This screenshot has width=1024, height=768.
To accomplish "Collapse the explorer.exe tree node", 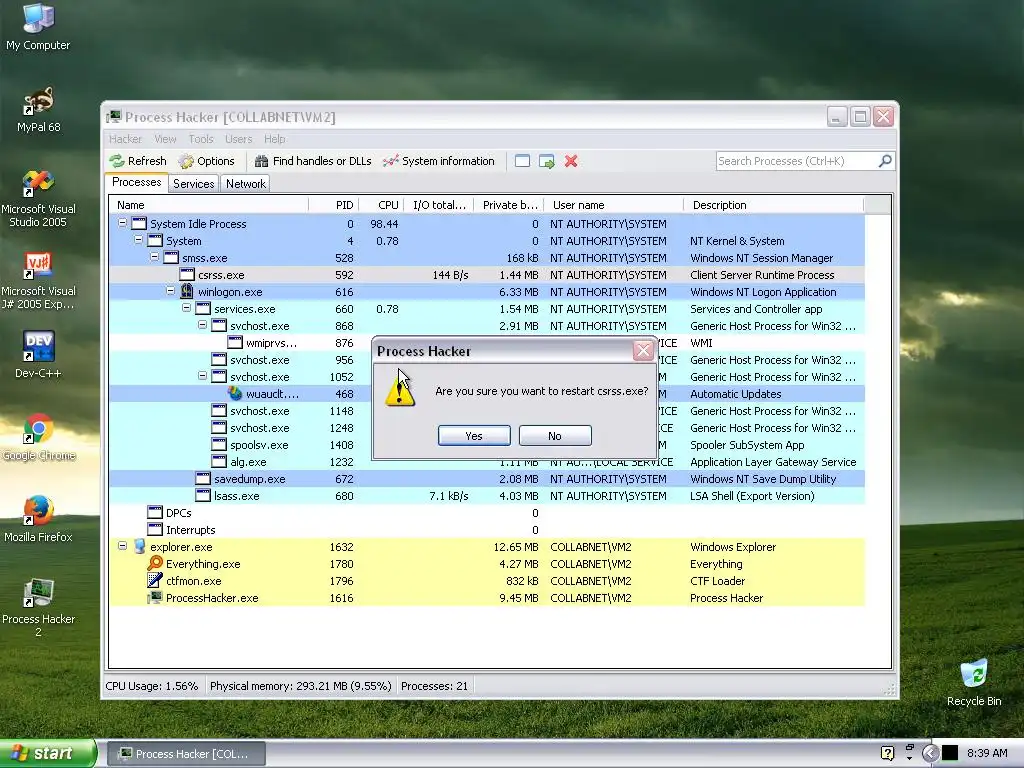I will click(x=122, y=546).
